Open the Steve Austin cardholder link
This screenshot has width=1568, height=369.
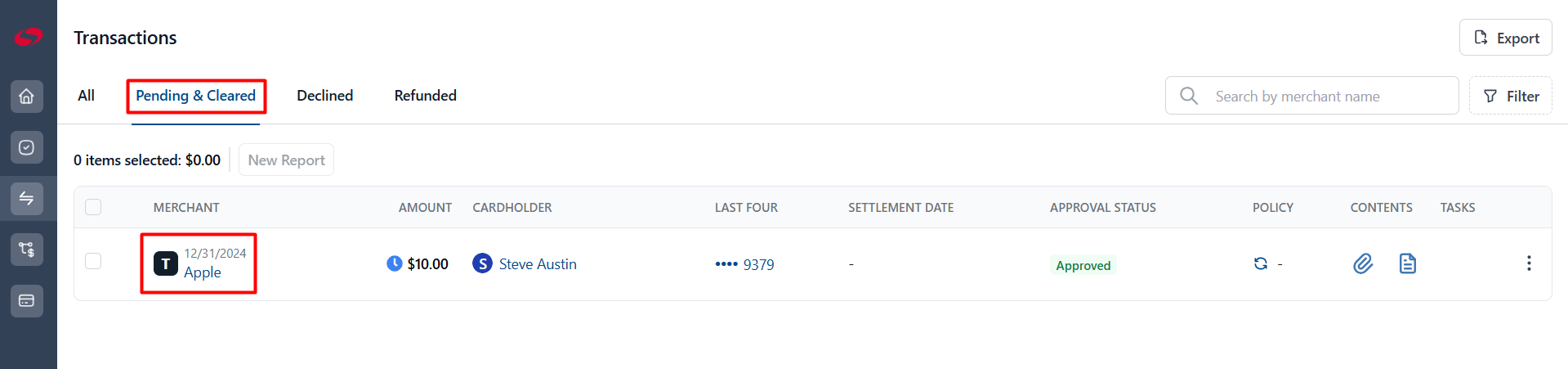[x=538, y=264]
